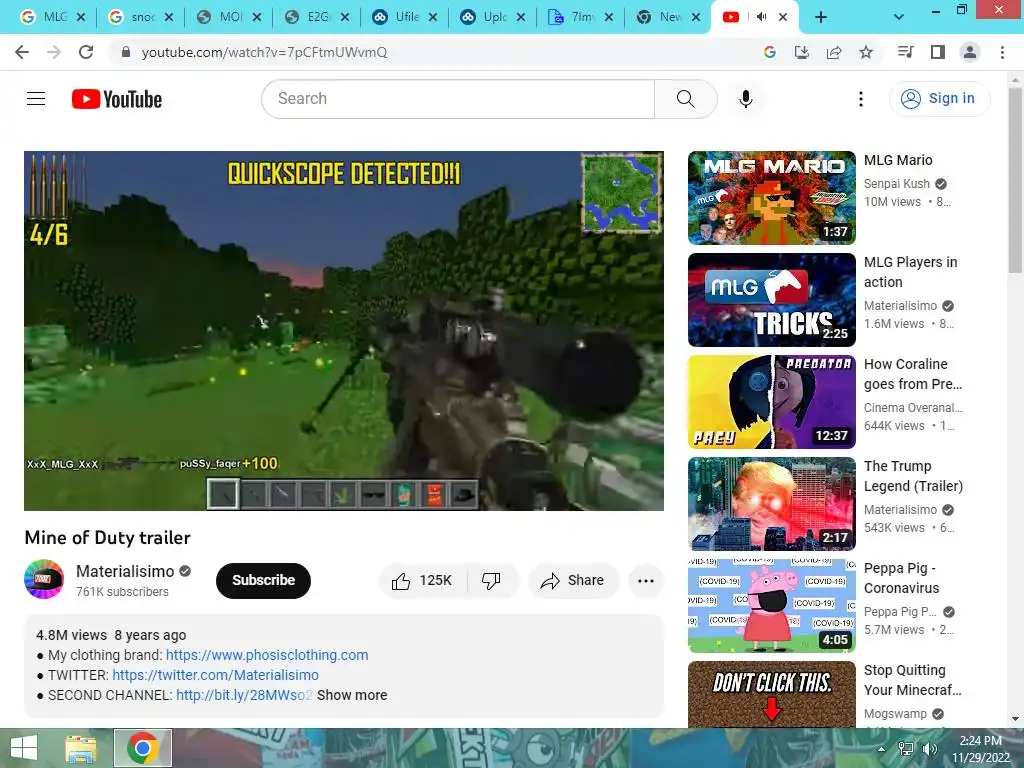Click the install/download page icon
1024x768 pixels.
pos(801,52)
